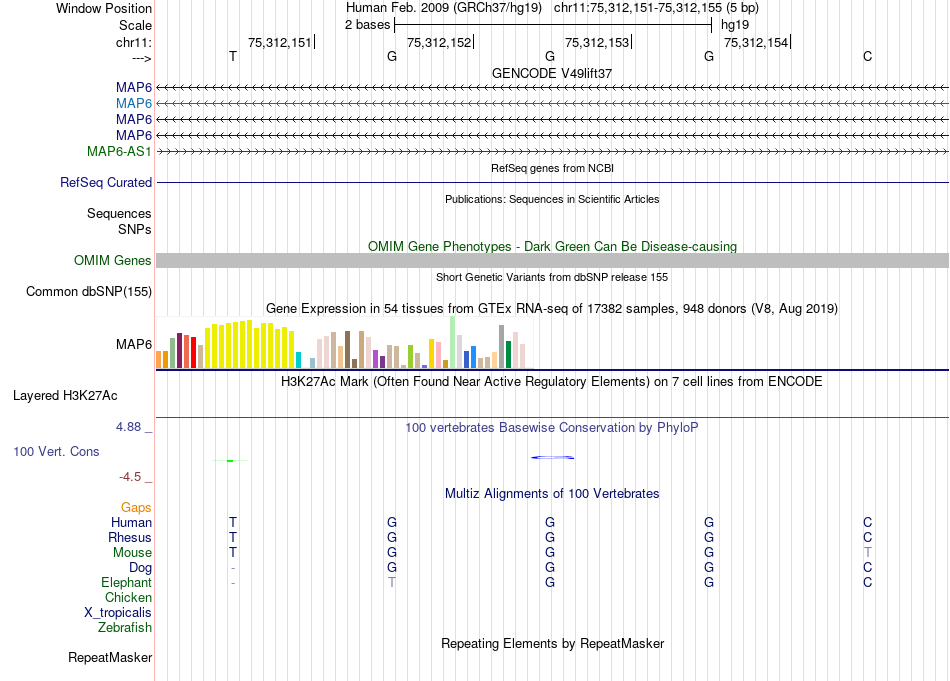
Task: Click the position label 75,312,152
Action: [x=439, y=42]
